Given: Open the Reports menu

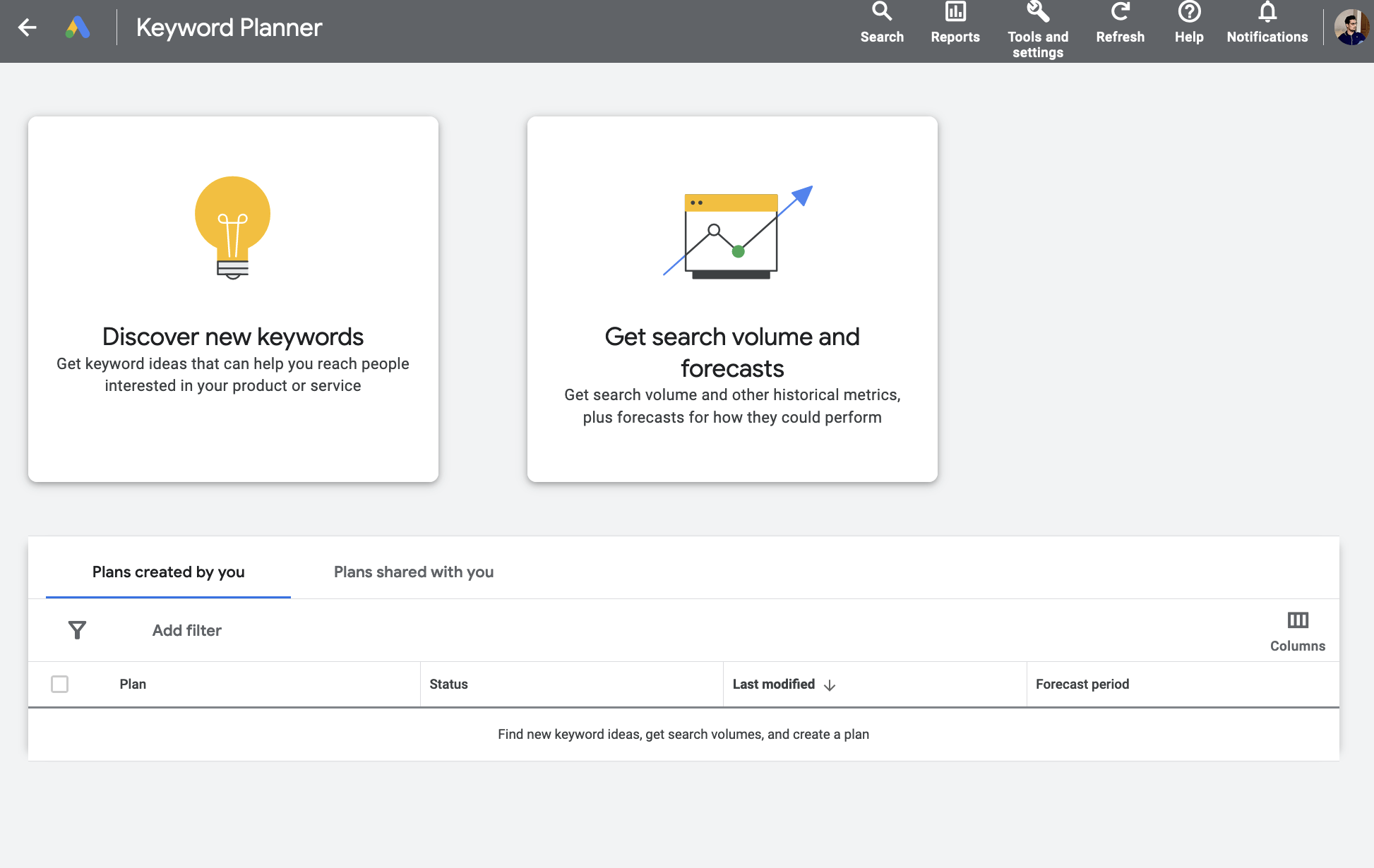Looking at the screenshot, I should click(x=955, y=24).
